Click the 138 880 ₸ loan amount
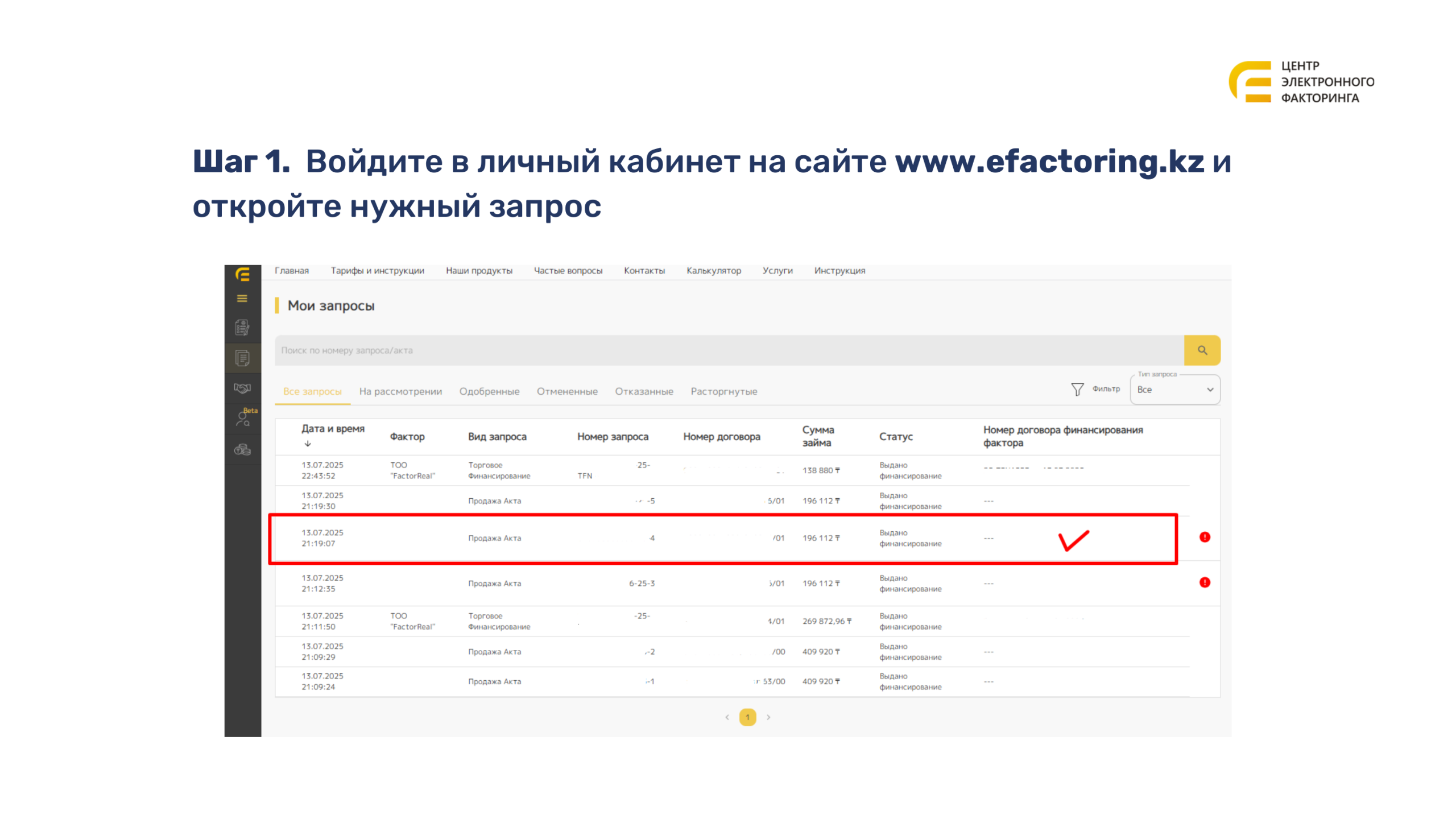This screenshot has height=819, width=1456. pos(821,470)
